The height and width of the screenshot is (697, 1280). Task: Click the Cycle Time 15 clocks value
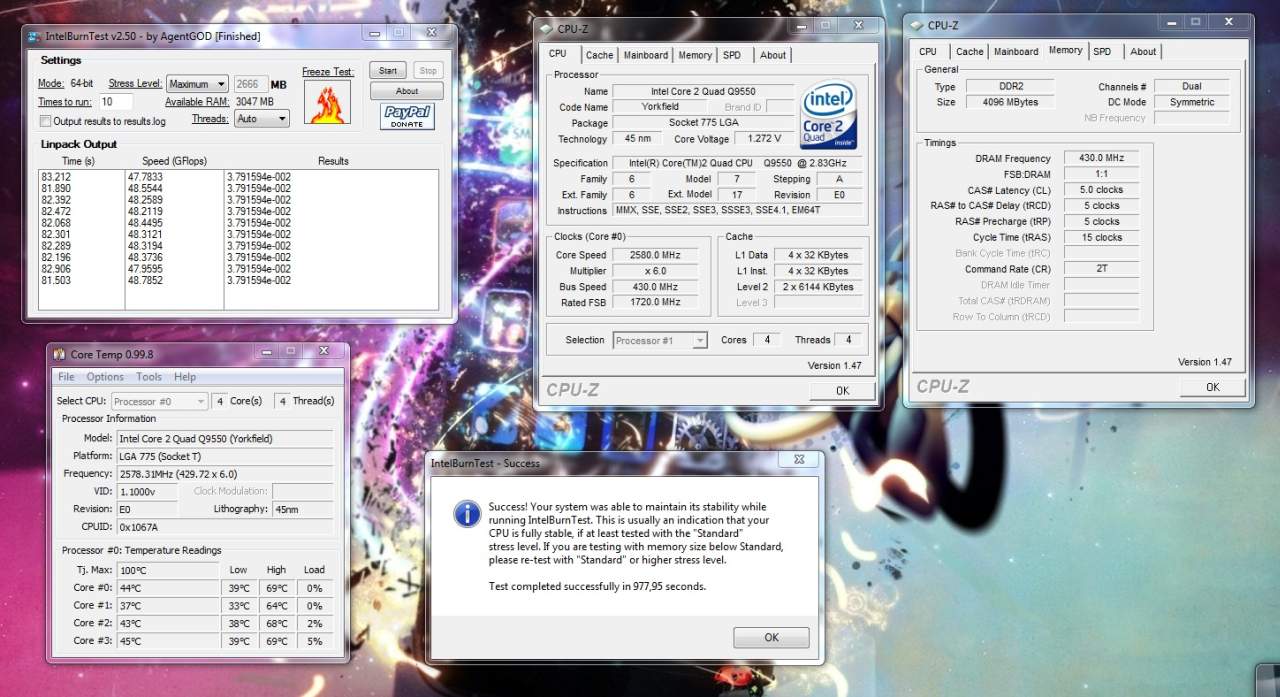coord(1101,238)
